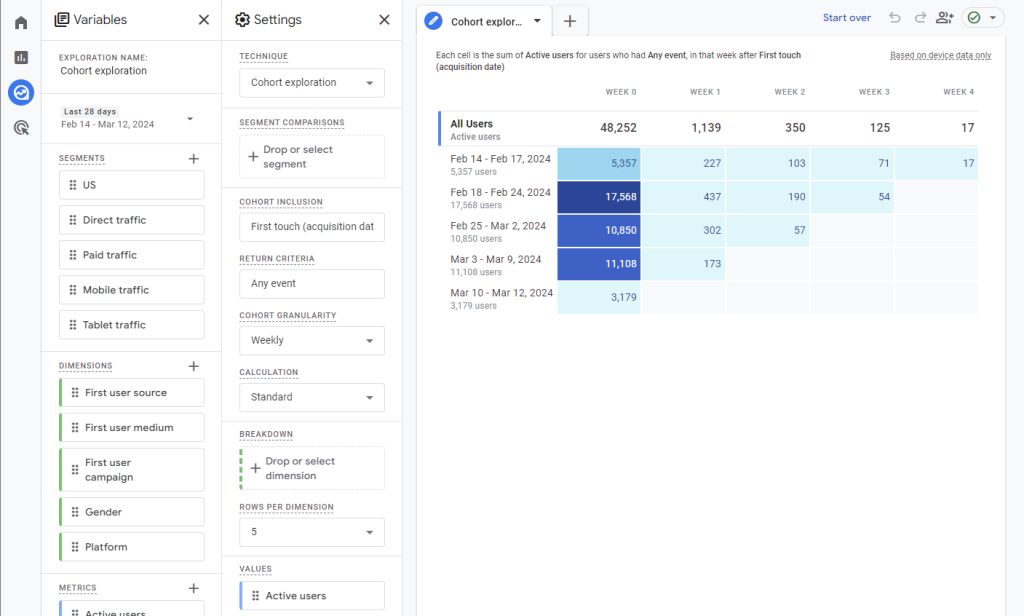Open the Explore icon in sidebar
The width and height of the screenshot is (1024, 616).
(x=21, y=92)
